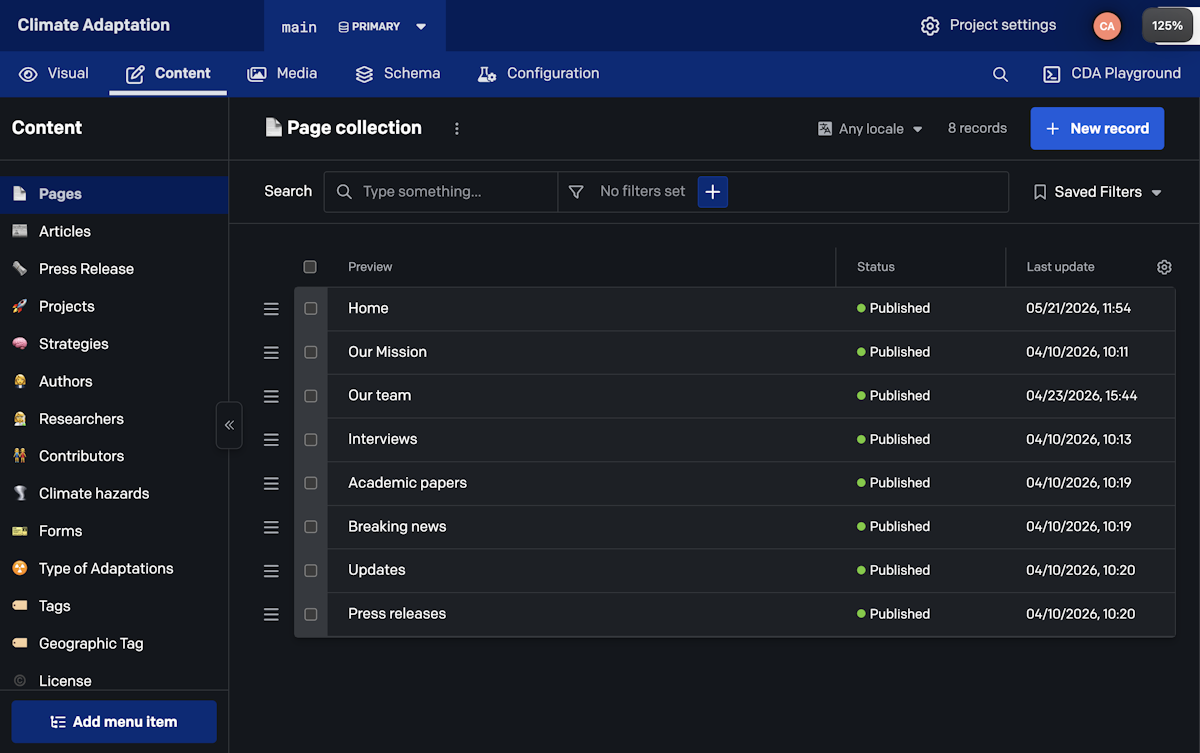1200x753 pixels.
Task: Open the Geographic Tag collection
Action: pos(114,644)
